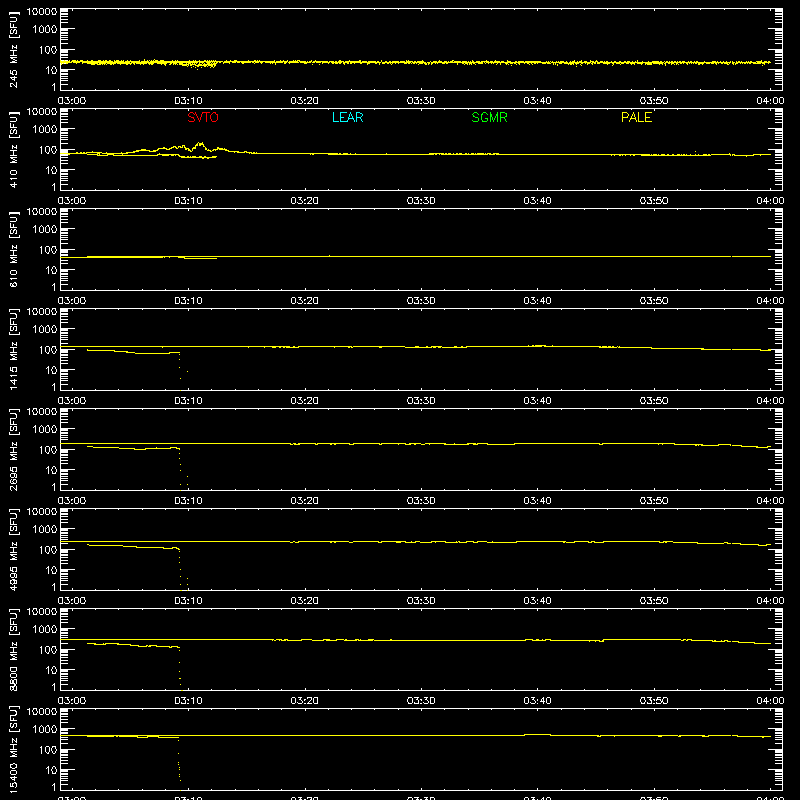800x800 pixels.
Task: Click the 04:00 tick under 8800 MHz plot
Action: [770, 701]
